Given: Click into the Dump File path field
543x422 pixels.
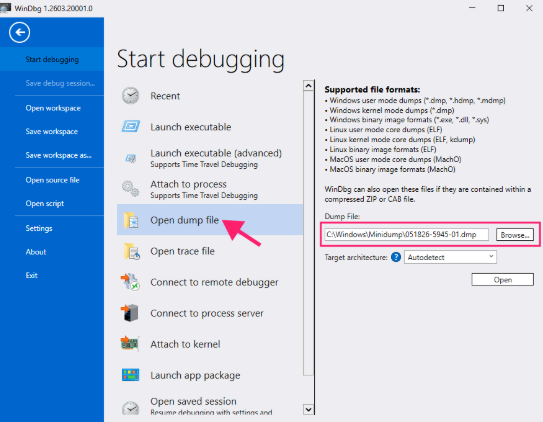Looking at the screenshot, I should coord(407,234).
